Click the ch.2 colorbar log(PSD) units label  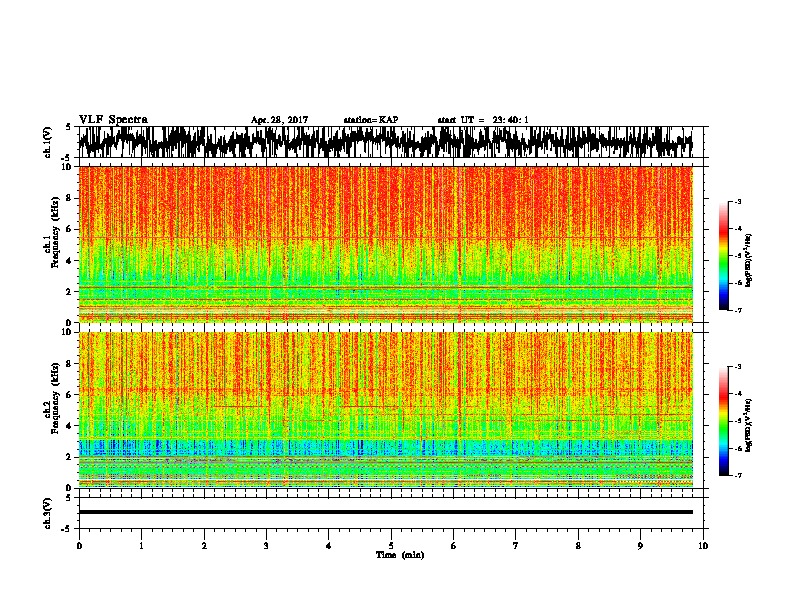point(749,426)
